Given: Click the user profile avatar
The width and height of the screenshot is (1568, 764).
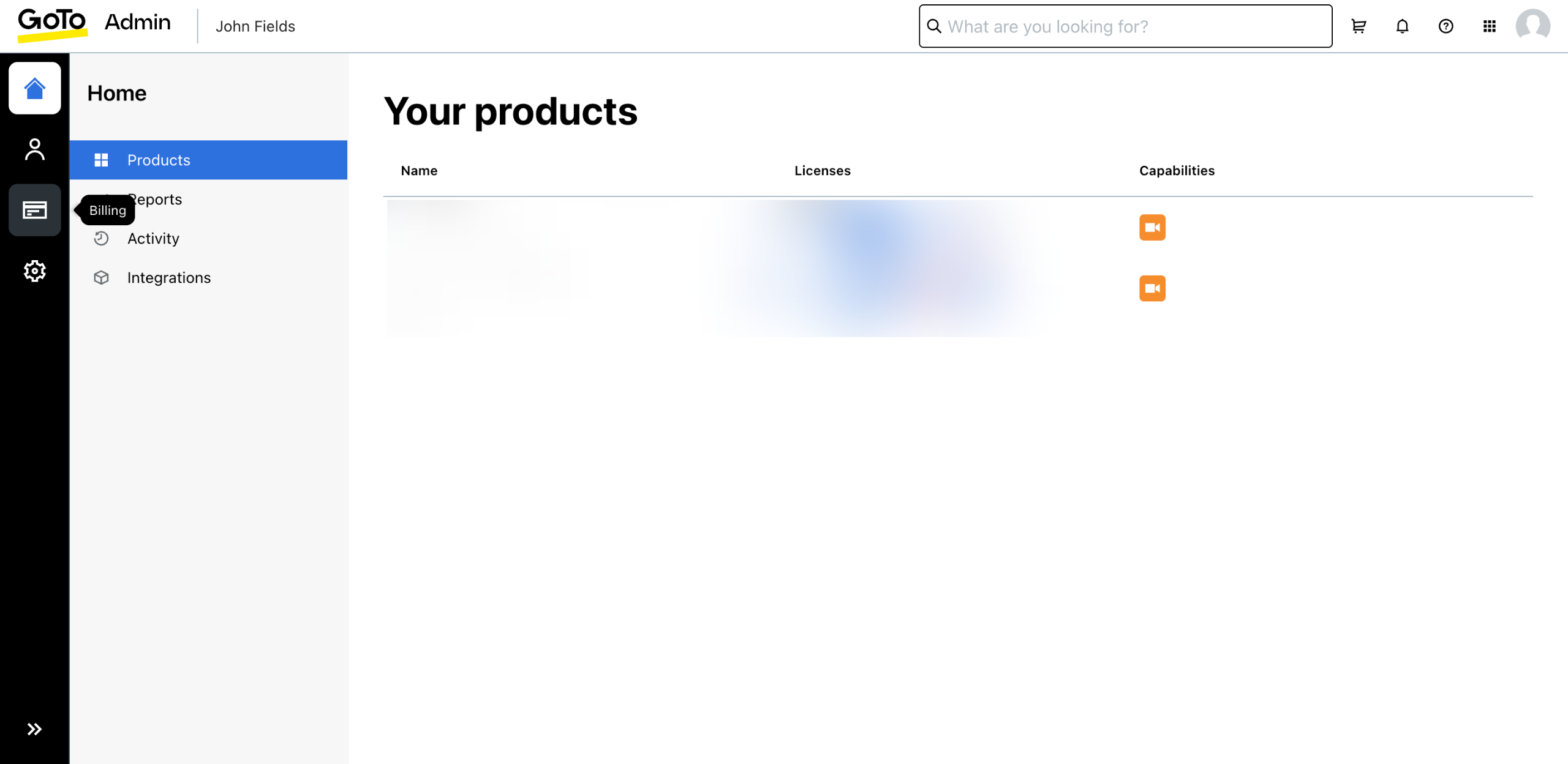Looking at the screenshot, I should point(1532,26).
